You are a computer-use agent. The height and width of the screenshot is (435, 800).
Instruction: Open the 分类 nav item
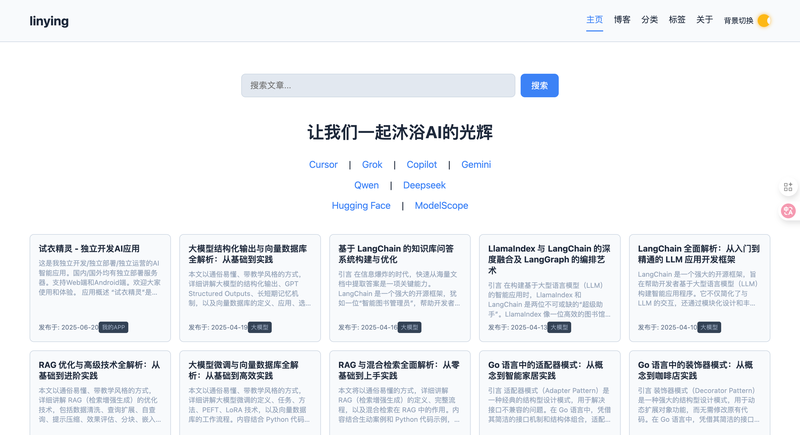click(x=649, y=20)
